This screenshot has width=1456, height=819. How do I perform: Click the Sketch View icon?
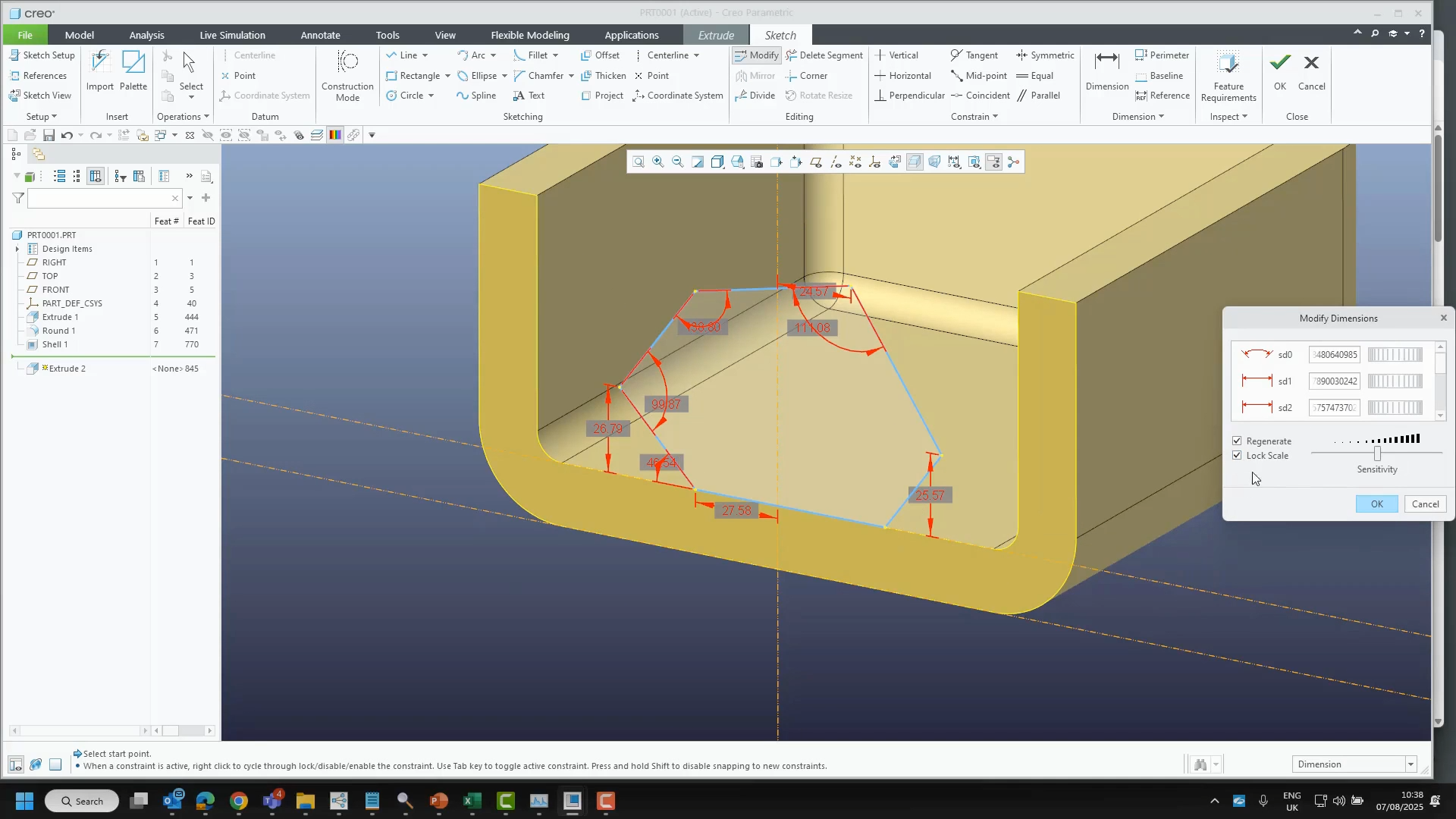click(x=14, y=96)
